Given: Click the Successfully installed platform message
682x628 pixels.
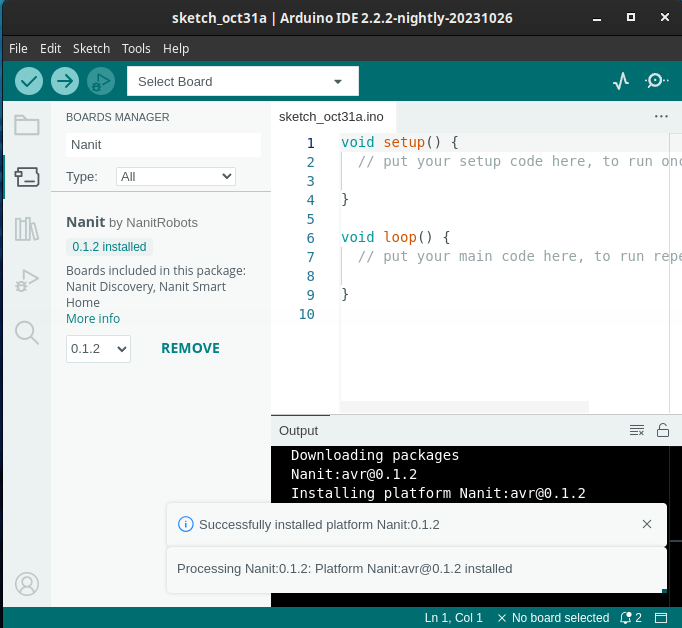Looking at the screenshot, I should (x=319, y=524).
